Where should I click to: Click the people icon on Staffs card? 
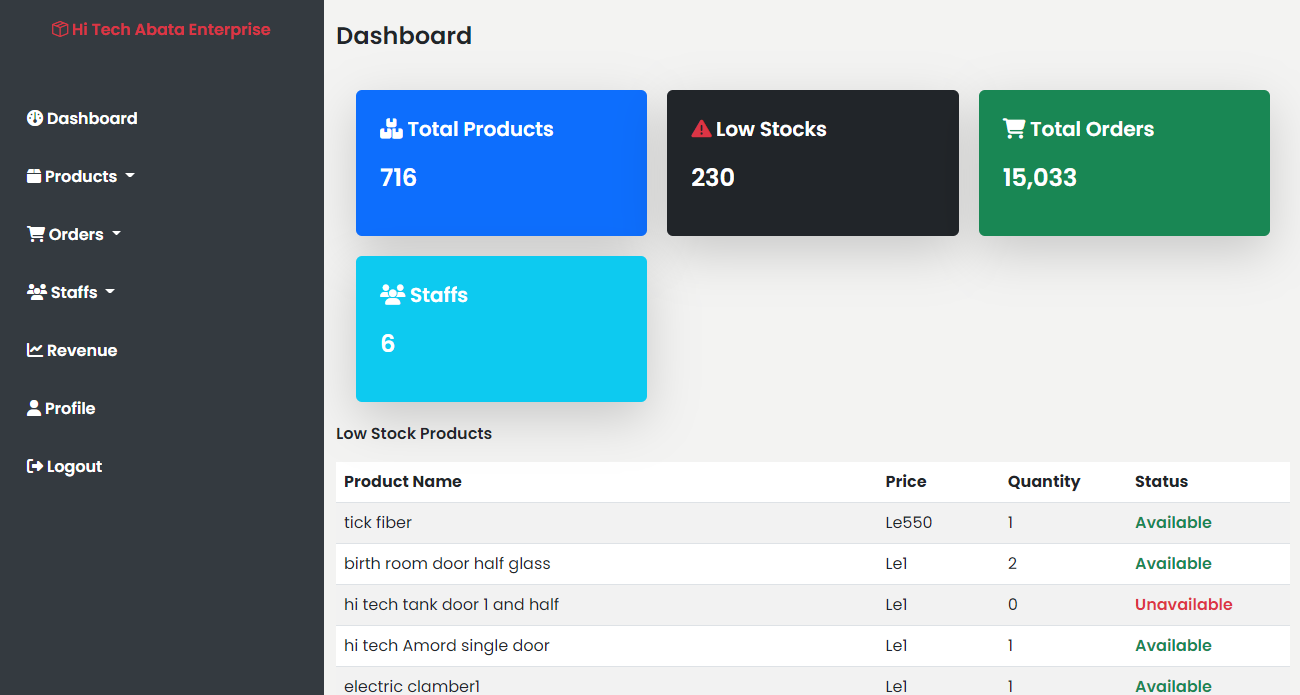392,295
